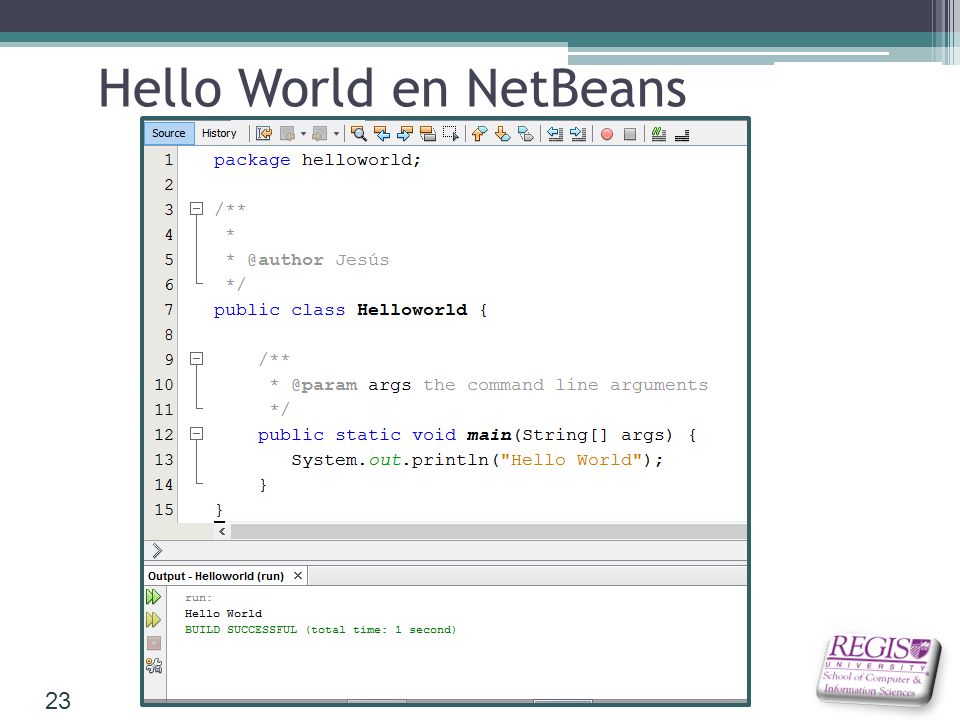The height and width of the screenshot is (720, 960).
Task: Open dropdown arrow beside Forward icon
Action: click(336, 133)
